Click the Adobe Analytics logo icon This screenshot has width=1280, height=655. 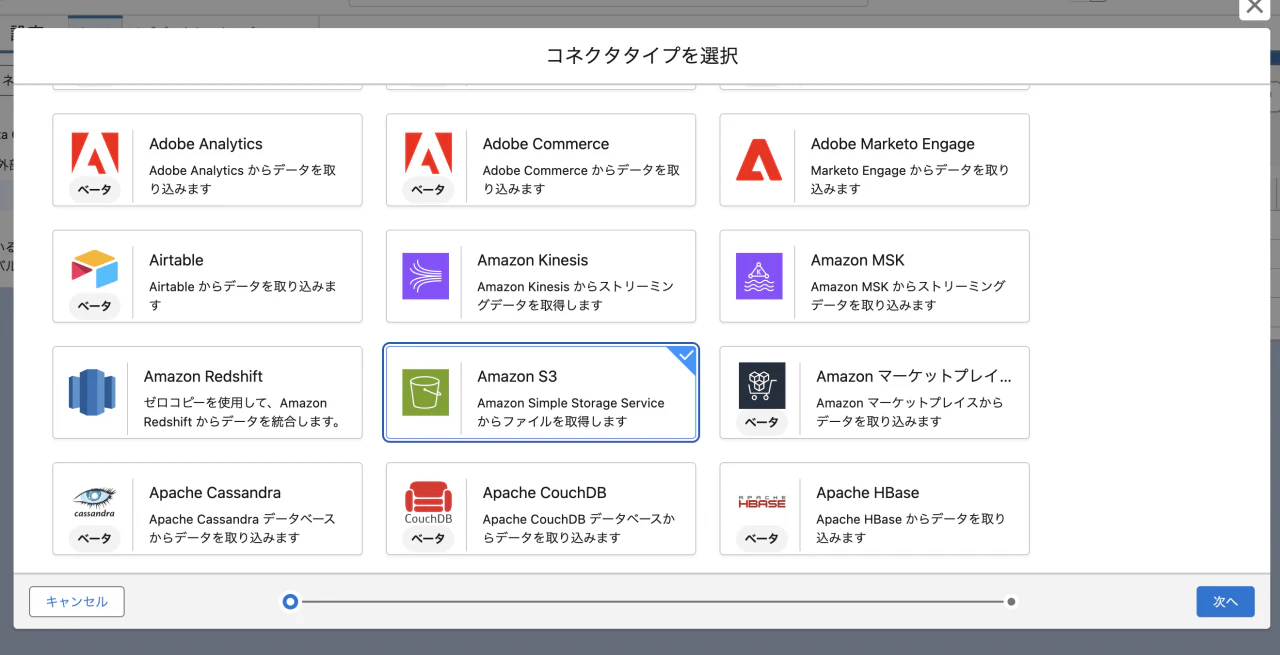pyautogui.click(x=95, y=152)
